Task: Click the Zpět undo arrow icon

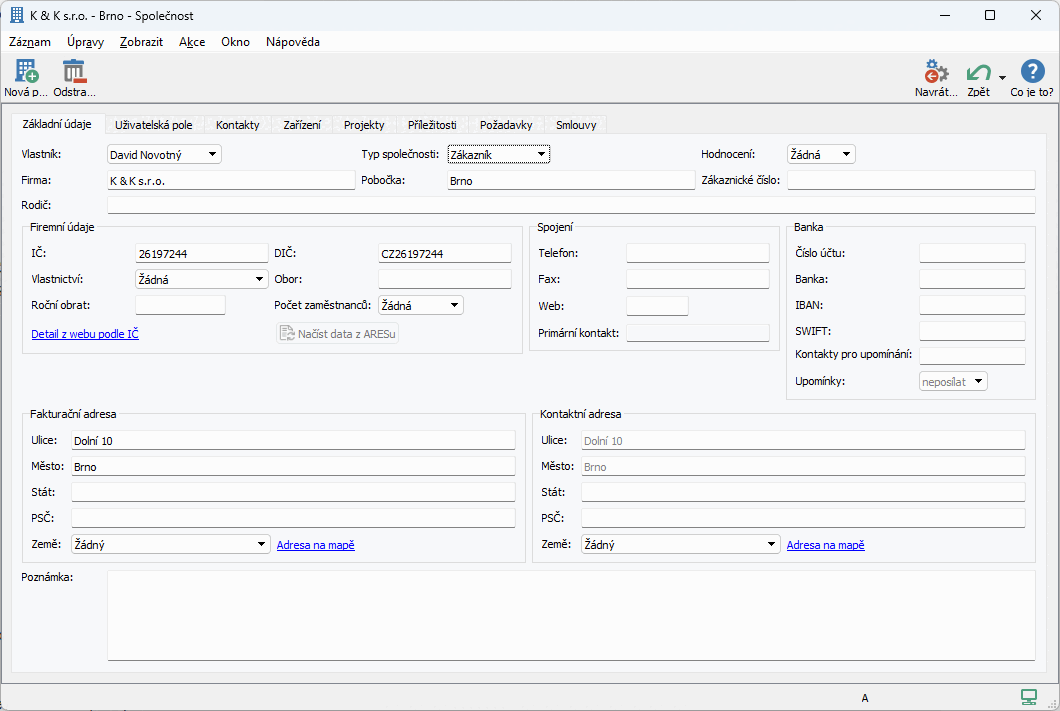Action: pos(978,72)
